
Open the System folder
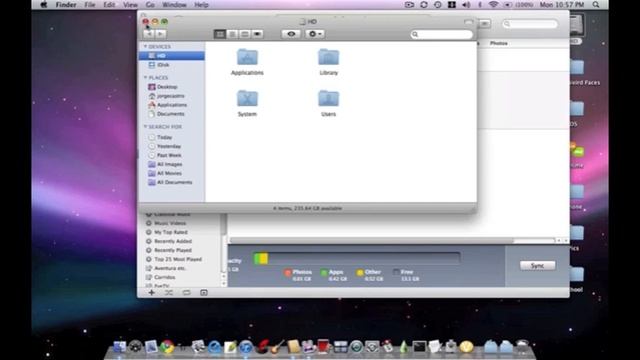point(247,103)
